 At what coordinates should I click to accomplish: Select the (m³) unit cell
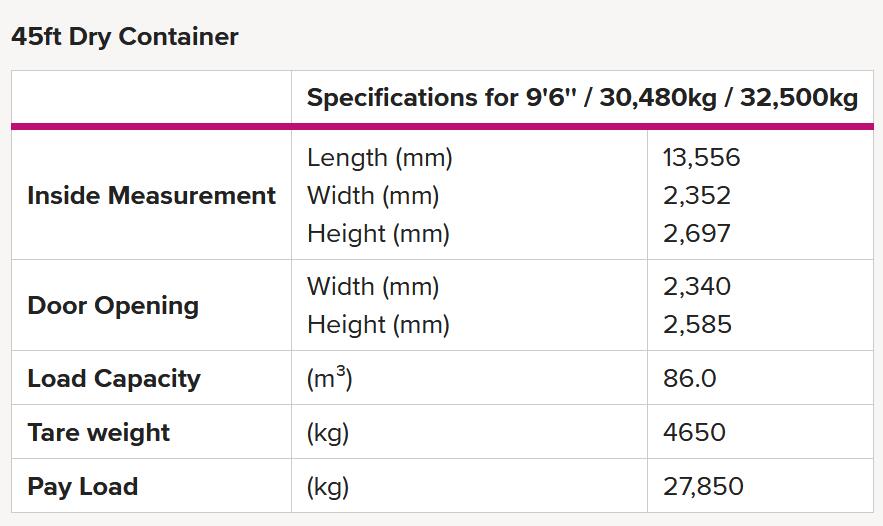pyautogui.click(x=329, y=378)
